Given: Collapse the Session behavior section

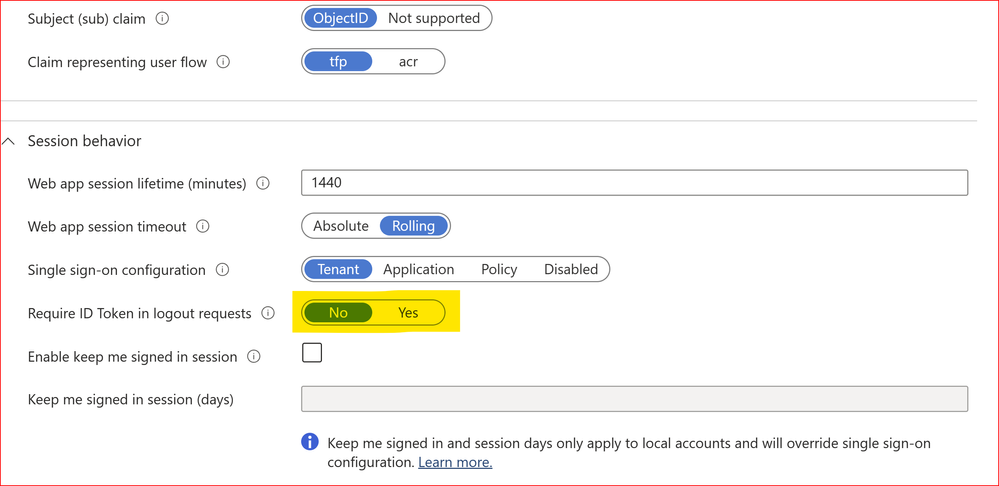Looking at the screenshot, I should [9, 142].
